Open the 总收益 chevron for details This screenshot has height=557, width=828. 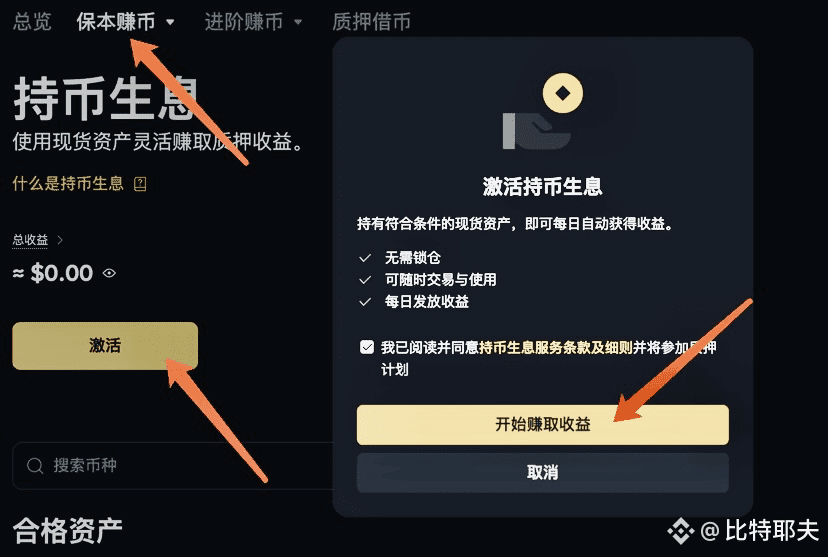pyautogui.click(x=60, y=240)
